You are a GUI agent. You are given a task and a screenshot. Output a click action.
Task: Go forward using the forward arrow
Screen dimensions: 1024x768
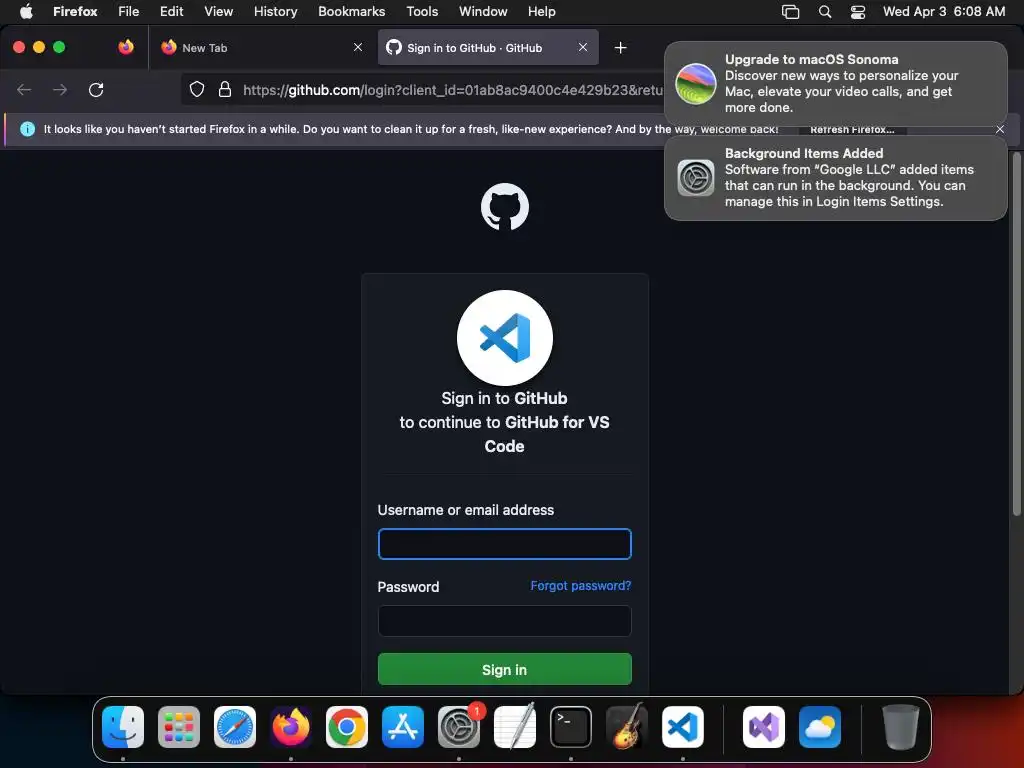tap(60, 89)
